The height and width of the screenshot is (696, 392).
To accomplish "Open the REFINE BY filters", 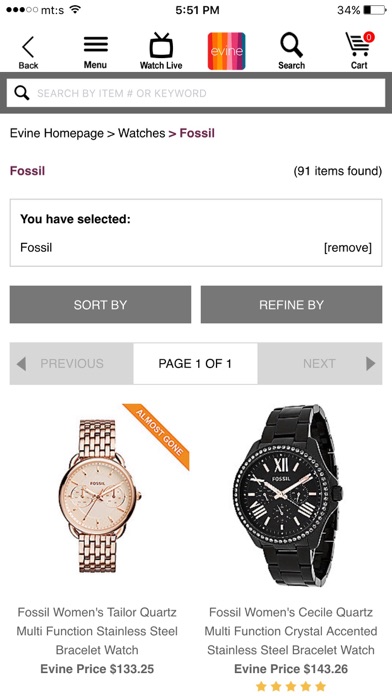I will (x=291, y=304).
